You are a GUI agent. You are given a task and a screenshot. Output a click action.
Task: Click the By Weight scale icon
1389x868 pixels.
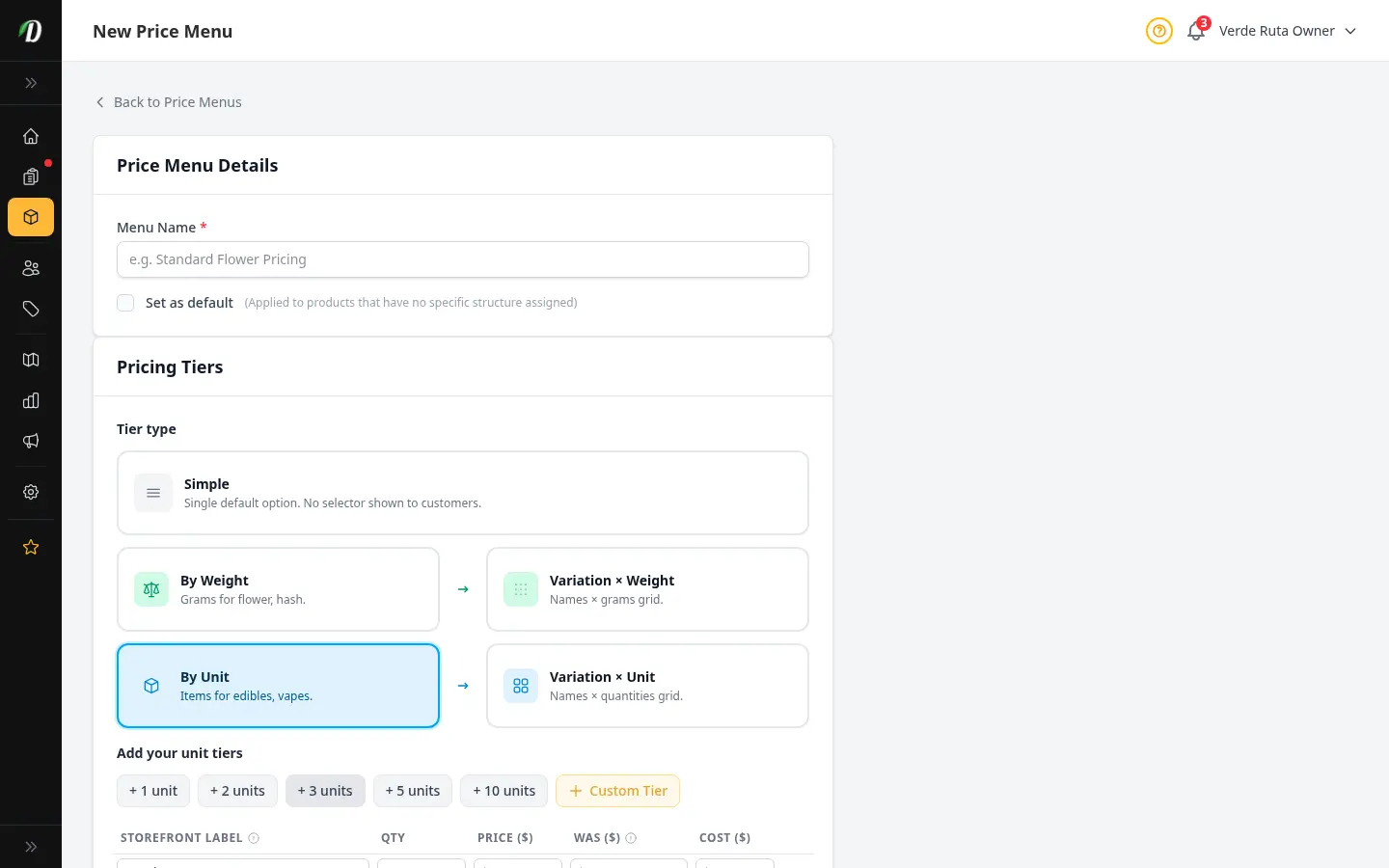pyautogui.click(x=151, y=589)
